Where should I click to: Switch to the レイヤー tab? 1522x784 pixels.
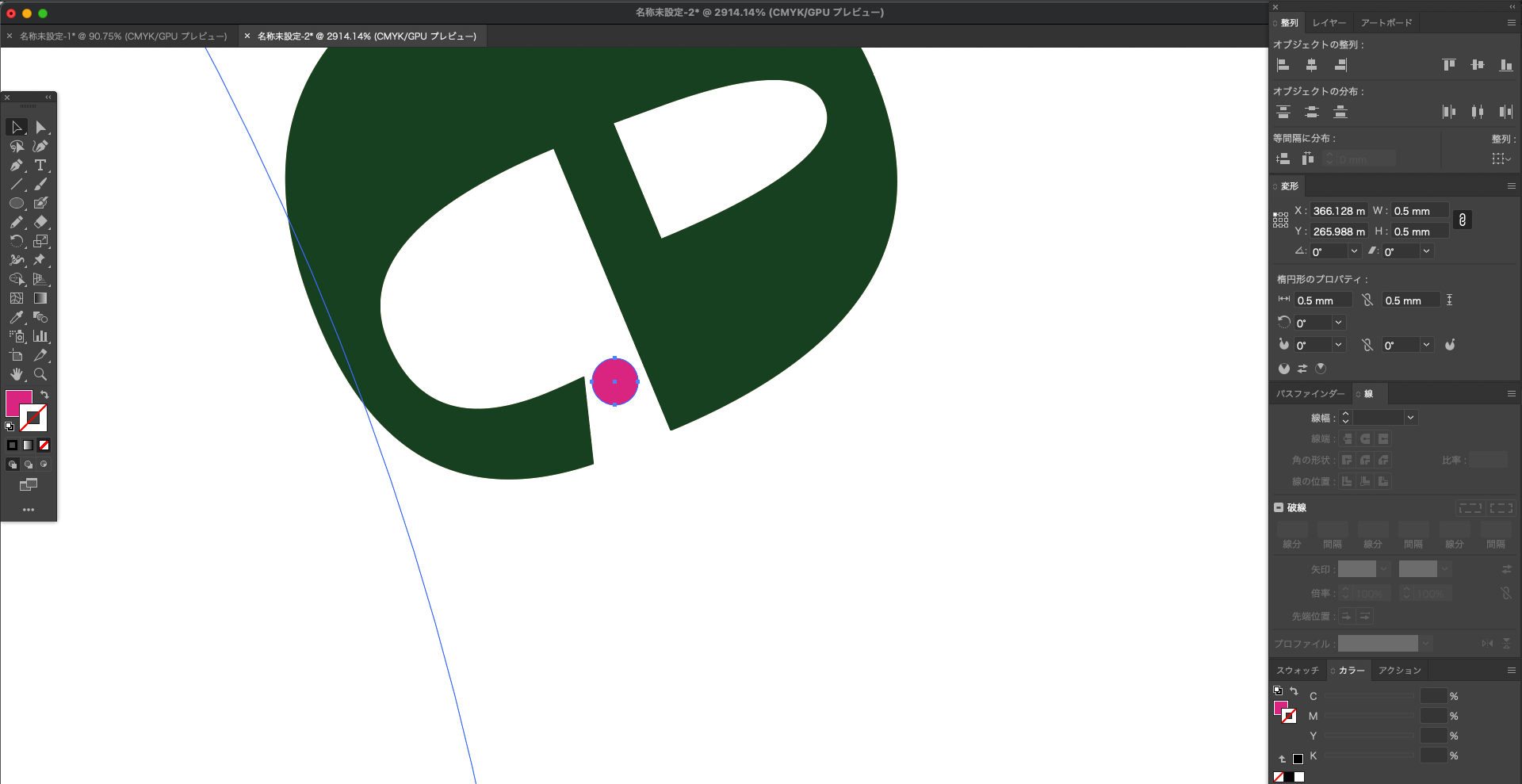pos(1329,23)
